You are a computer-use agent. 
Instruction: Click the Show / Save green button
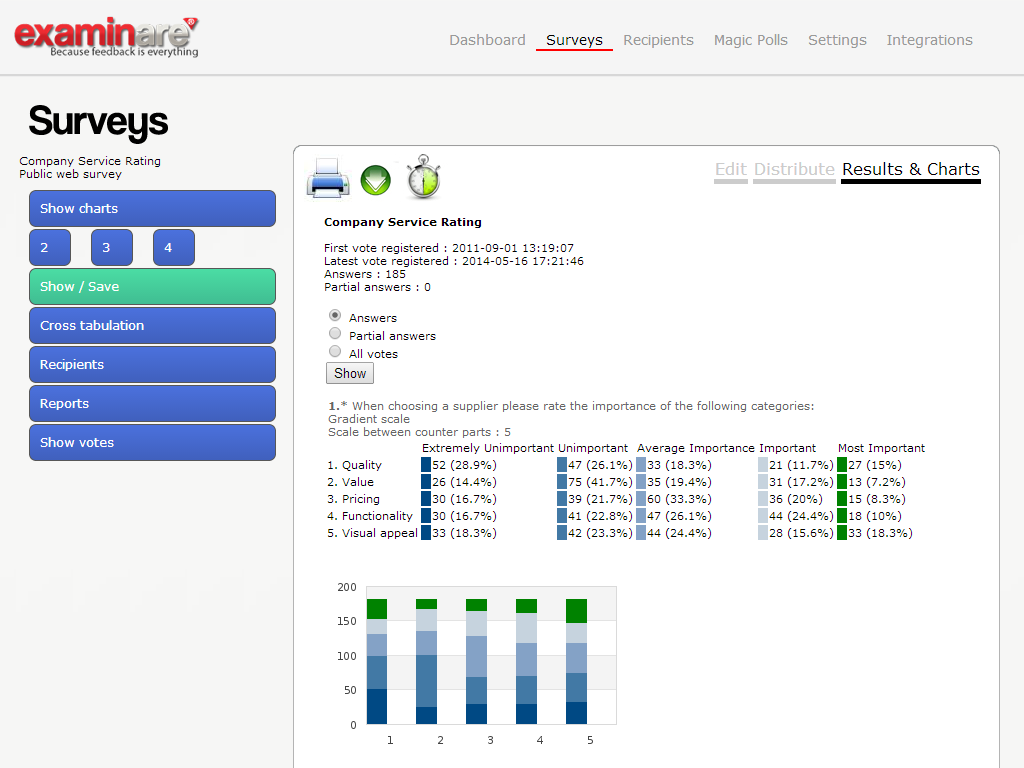(152, 287)
